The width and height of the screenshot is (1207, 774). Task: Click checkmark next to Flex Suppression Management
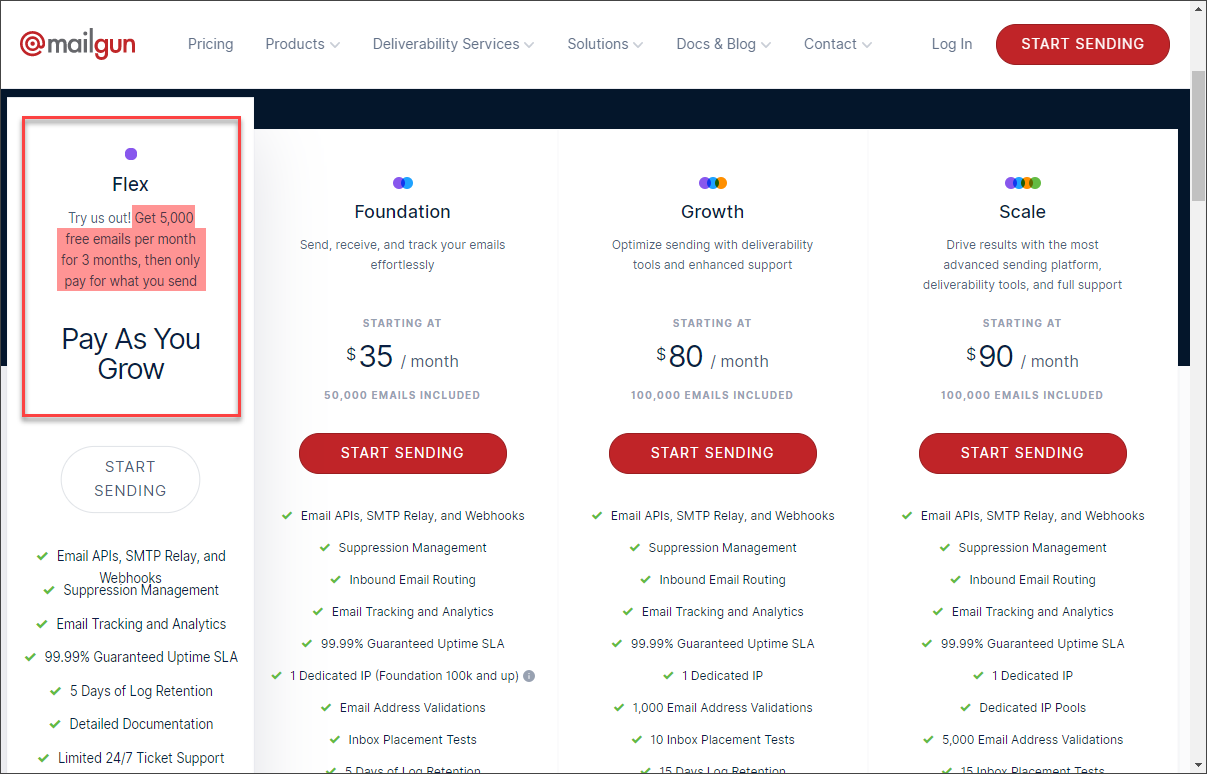(49, 590)
